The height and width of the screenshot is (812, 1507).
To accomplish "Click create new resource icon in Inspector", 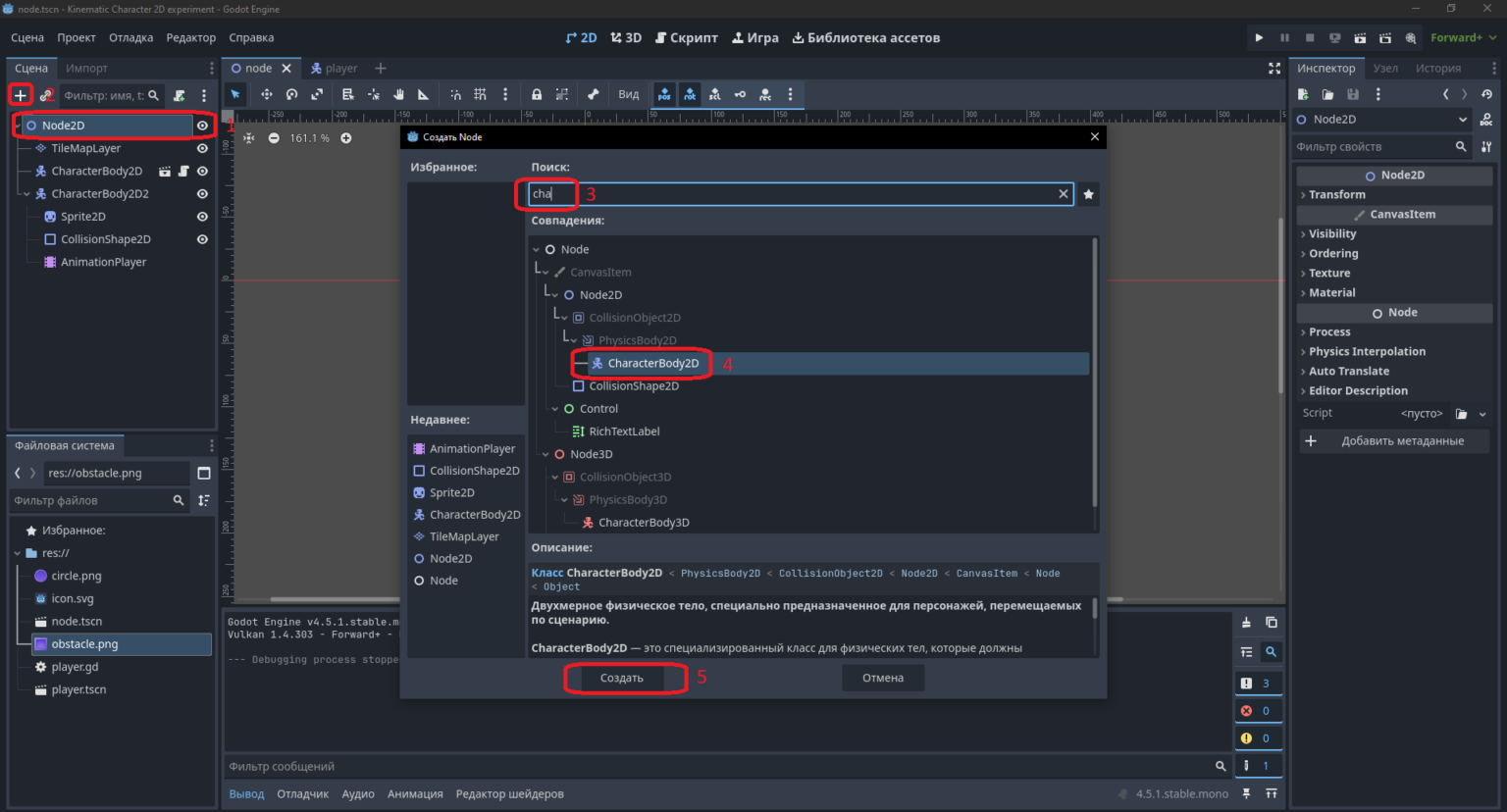I will point(1303,94).
